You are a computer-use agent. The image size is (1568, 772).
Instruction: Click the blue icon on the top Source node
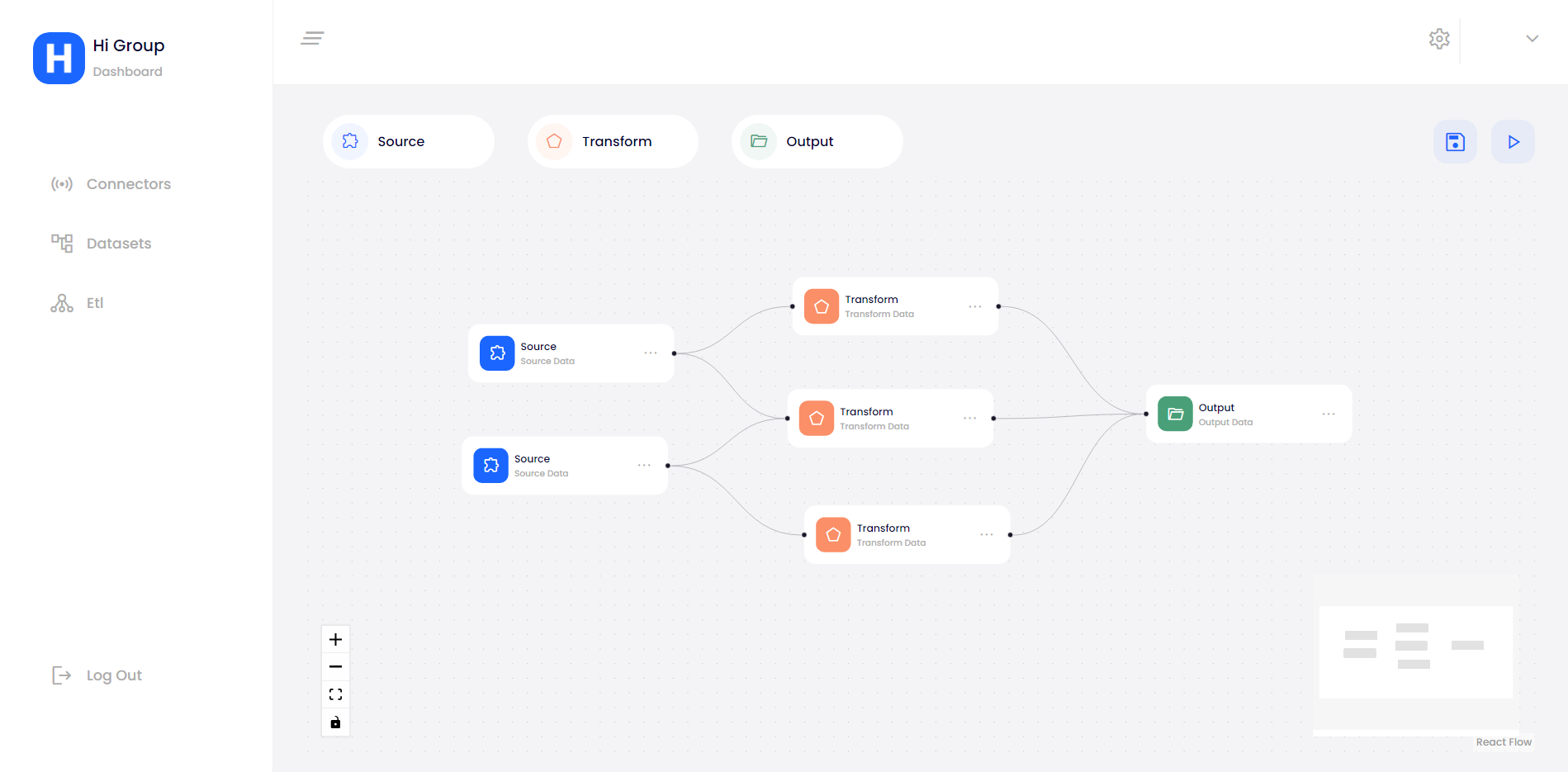pos(497,353)
